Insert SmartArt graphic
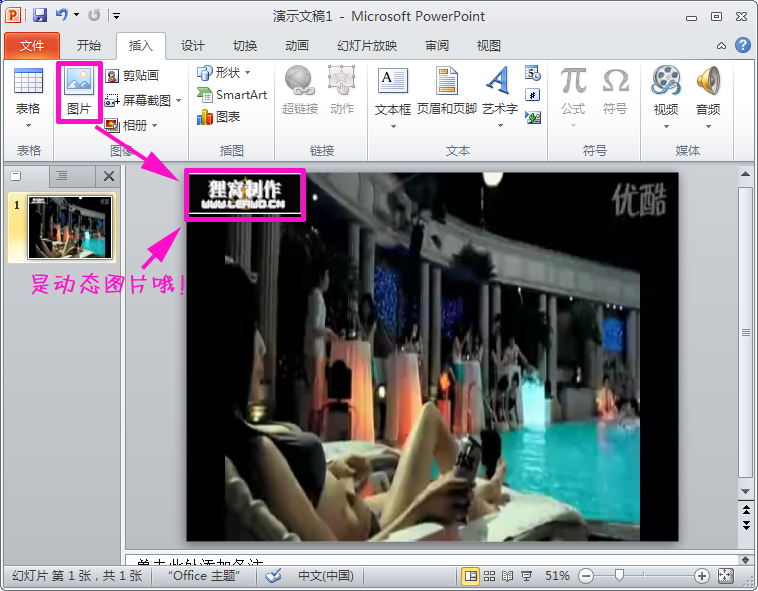 click(x=232, y=95)
